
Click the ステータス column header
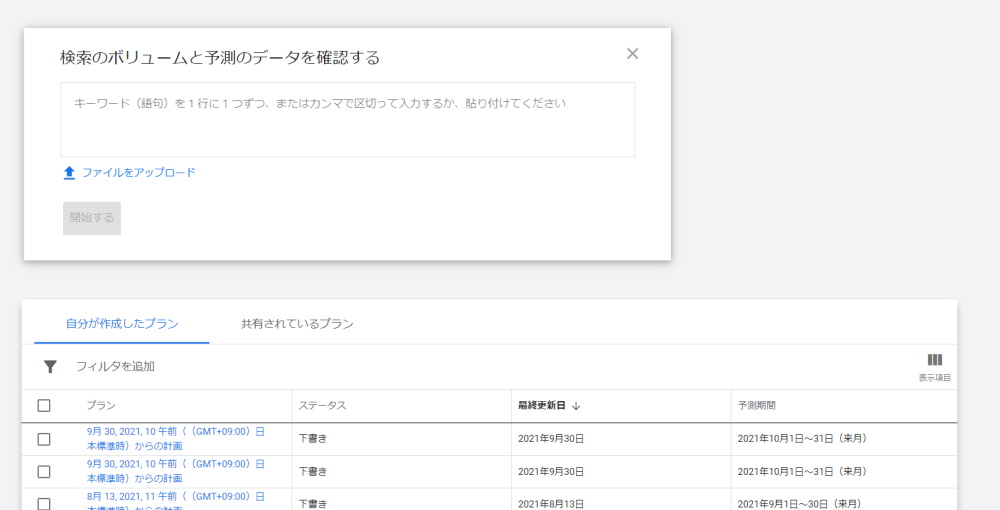(322, 406)
